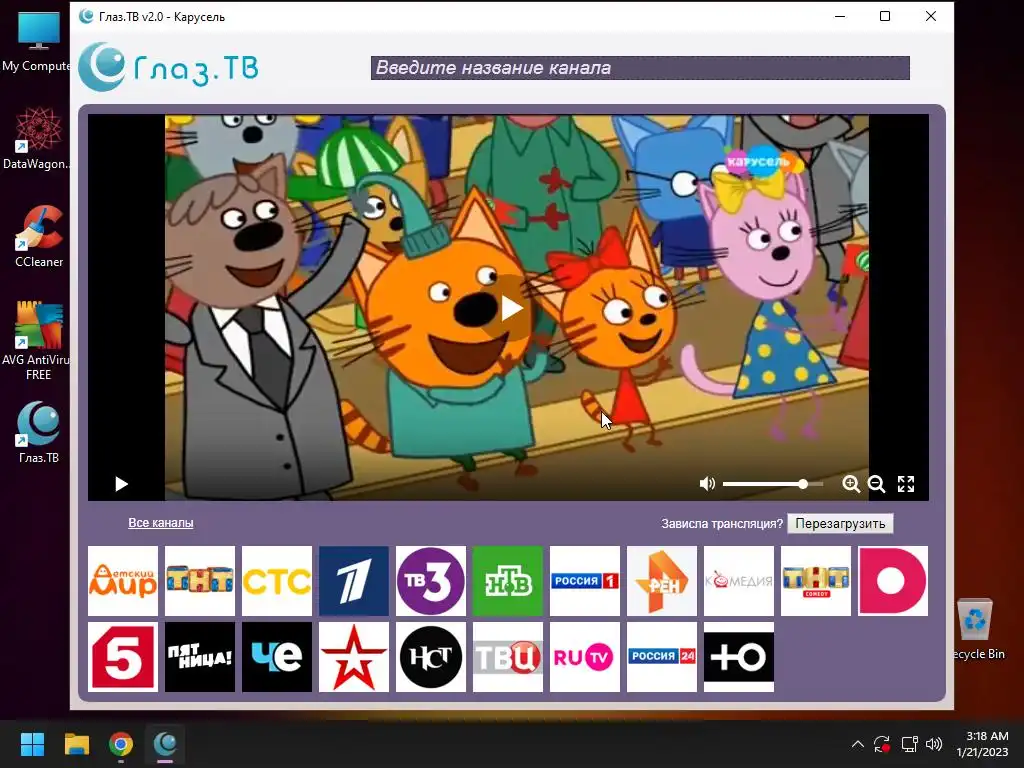Screen dimensions: 1024x768
Task: Play the video with bottom-left play button
Action: click(x=121, y=484)
